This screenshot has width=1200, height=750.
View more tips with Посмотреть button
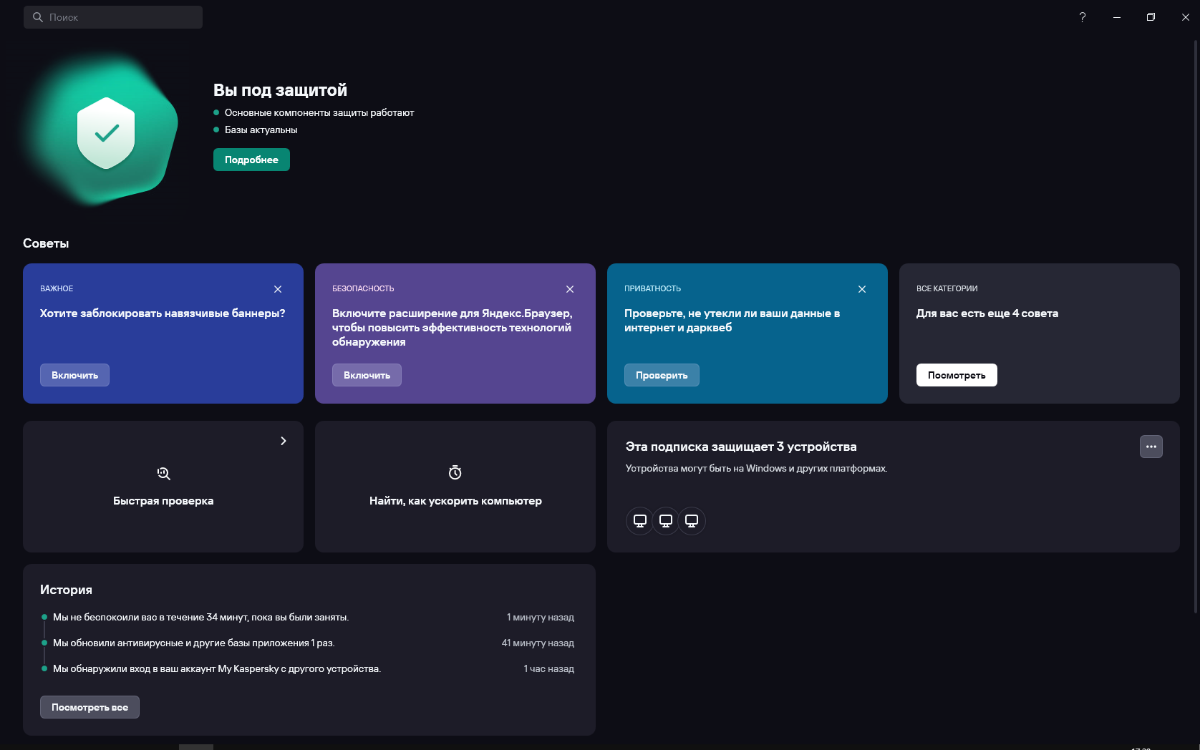point(956,375)
